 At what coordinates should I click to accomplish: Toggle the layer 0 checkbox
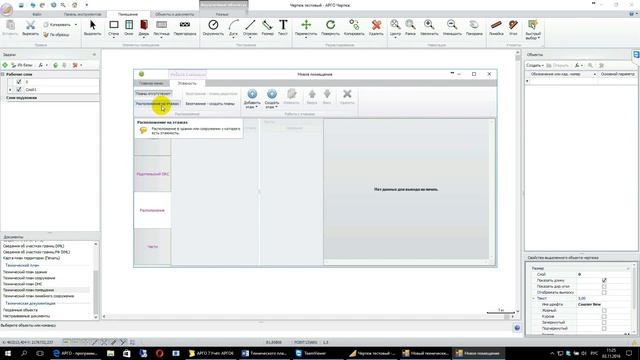(19, 82)
